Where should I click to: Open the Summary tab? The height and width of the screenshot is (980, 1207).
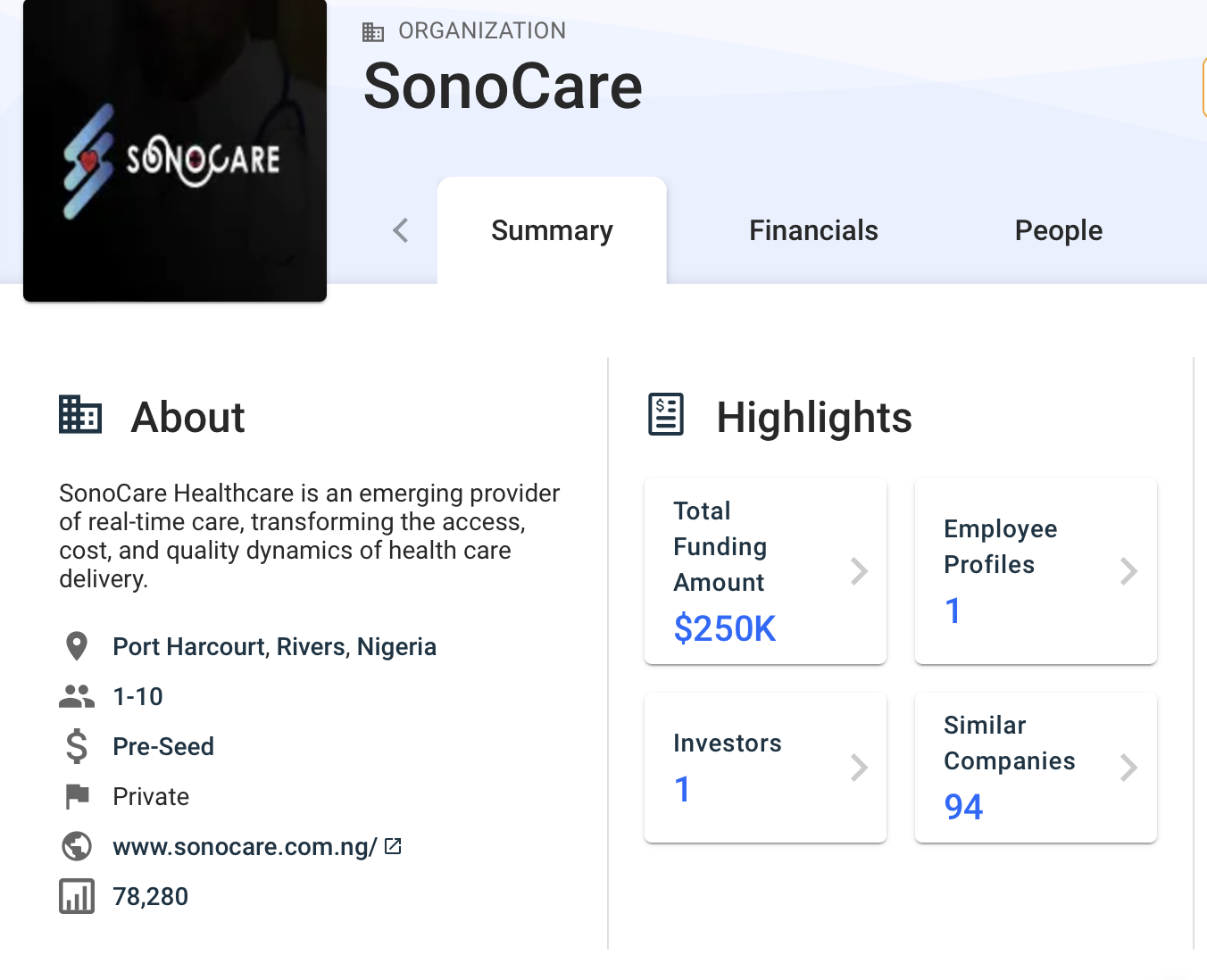[x=552, y=230]
